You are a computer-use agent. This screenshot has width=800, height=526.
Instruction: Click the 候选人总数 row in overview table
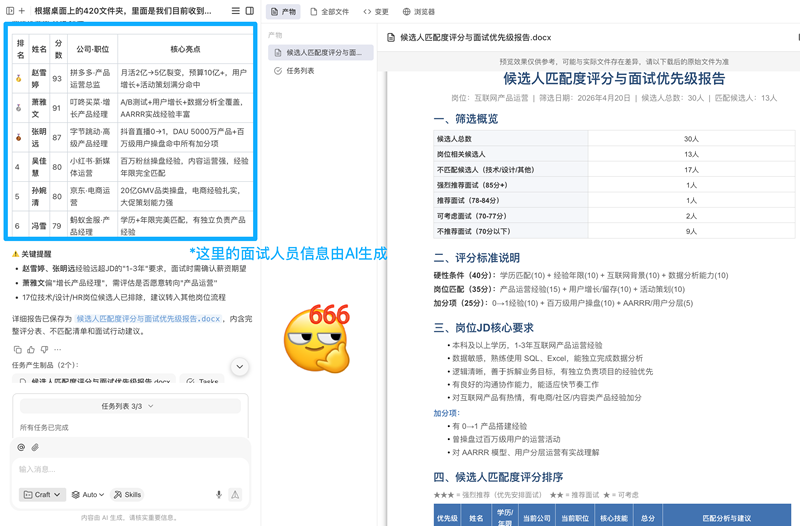[x=614, y=139]
